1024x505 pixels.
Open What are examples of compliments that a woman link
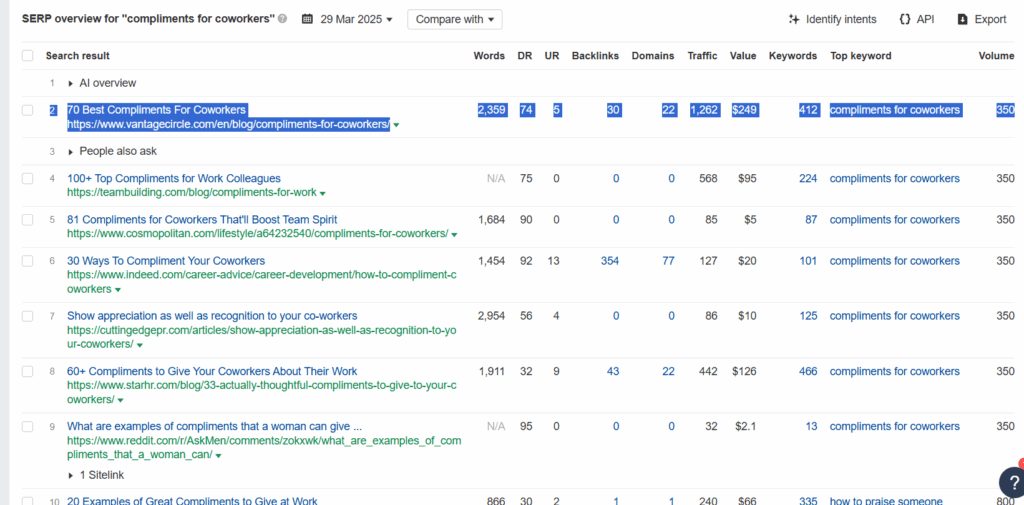coord(214,427)
